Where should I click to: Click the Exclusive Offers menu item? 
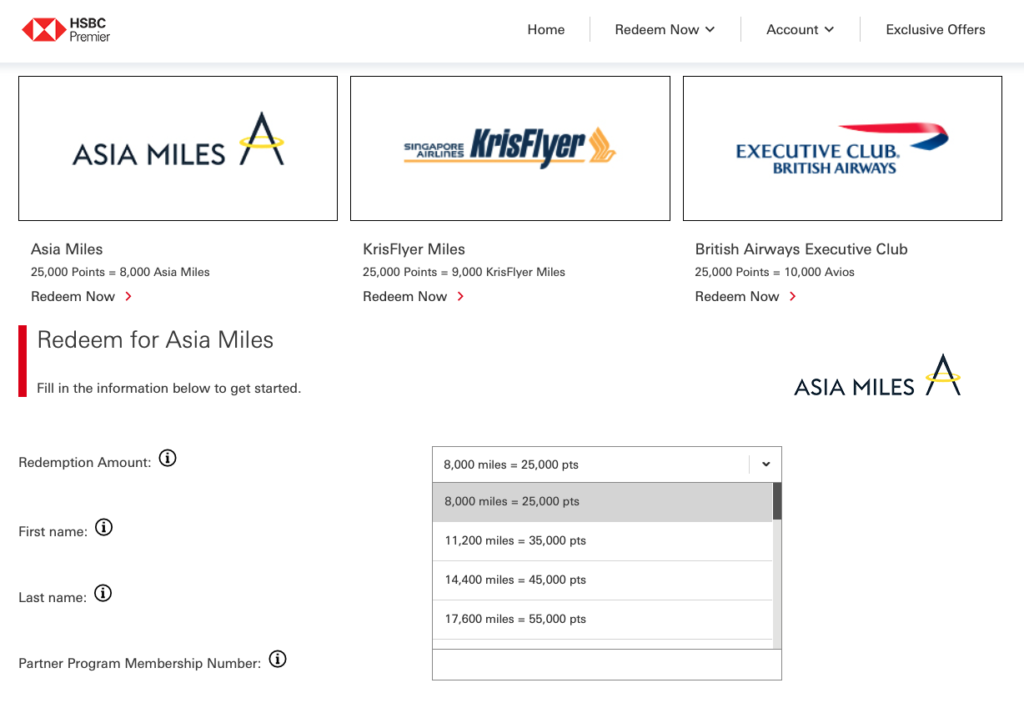click(x=935, y=29)
